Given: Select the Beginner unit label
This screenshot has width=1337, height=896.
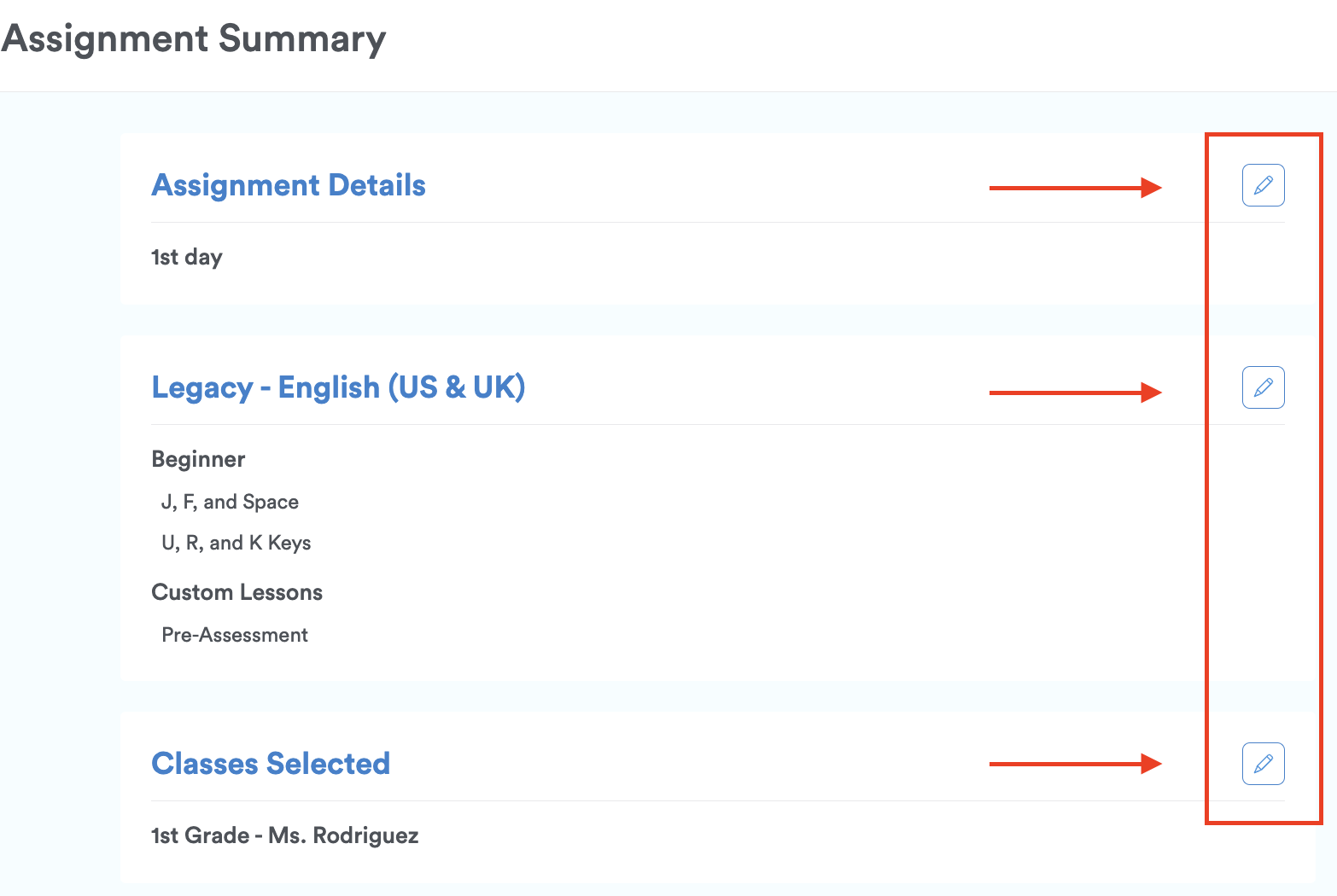Looking at the screenshot, I should (x=198, y=459).
